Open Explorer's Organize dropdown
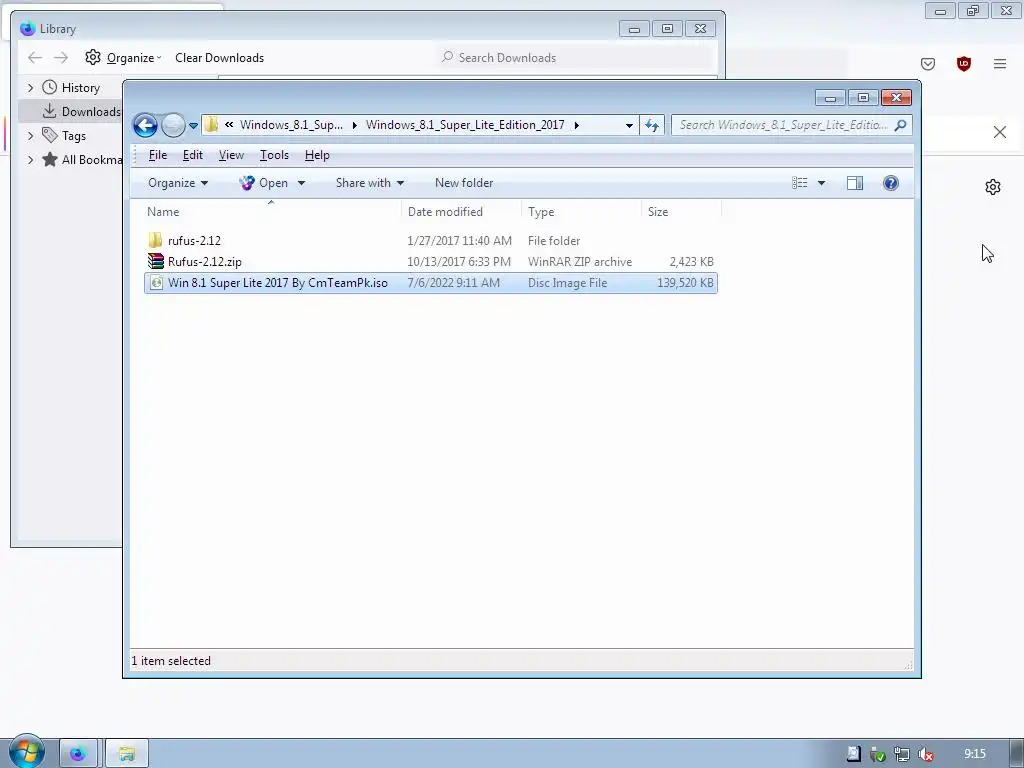The width and height of the screenshot is (1024, 768). tap(178, 183)
